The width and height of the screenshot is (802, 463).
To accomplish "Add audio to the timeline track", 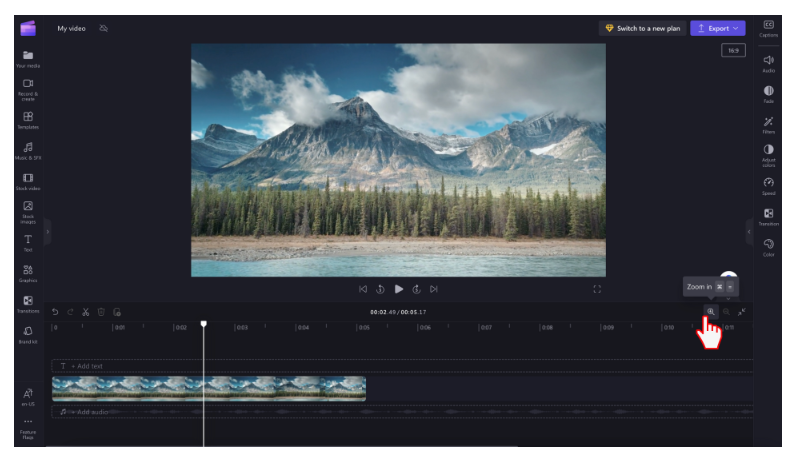I will pyautogui.click(x=402, y=412).
